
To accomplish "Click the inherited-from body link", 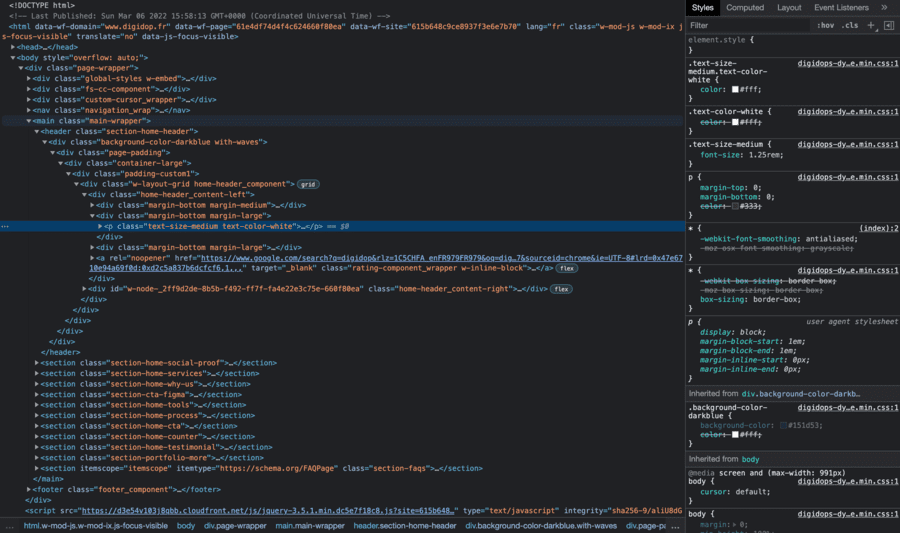I will click(x=750, y=460).
